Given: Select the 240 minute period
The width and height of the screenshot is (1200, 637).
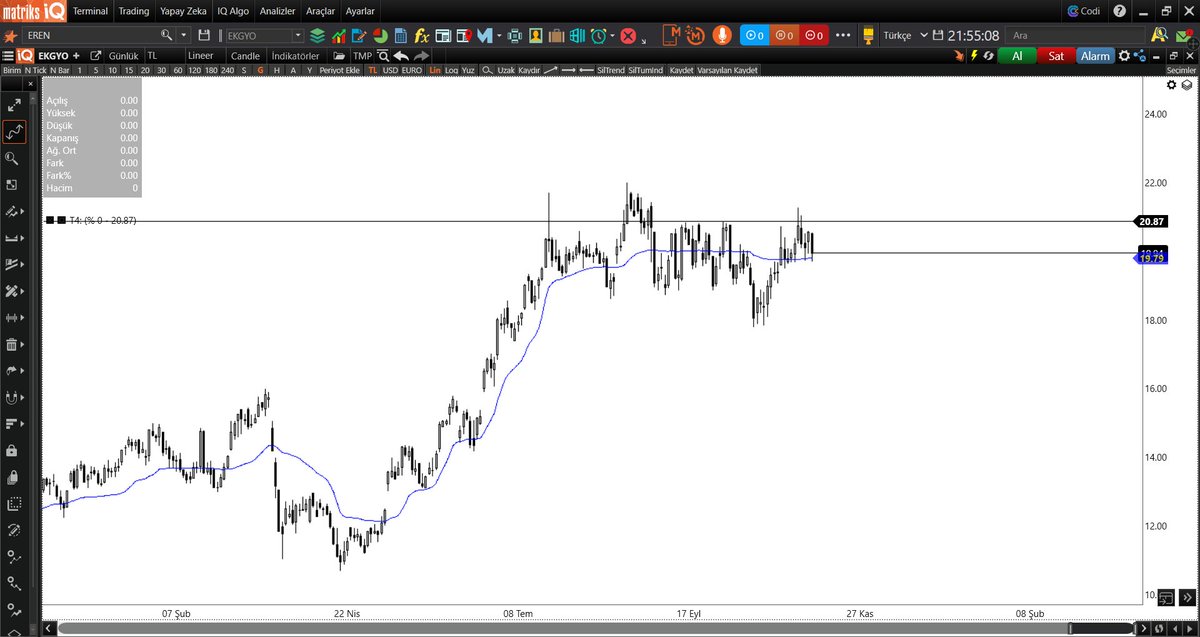Looking at the screenshot, I should click(x=227, y=71).
